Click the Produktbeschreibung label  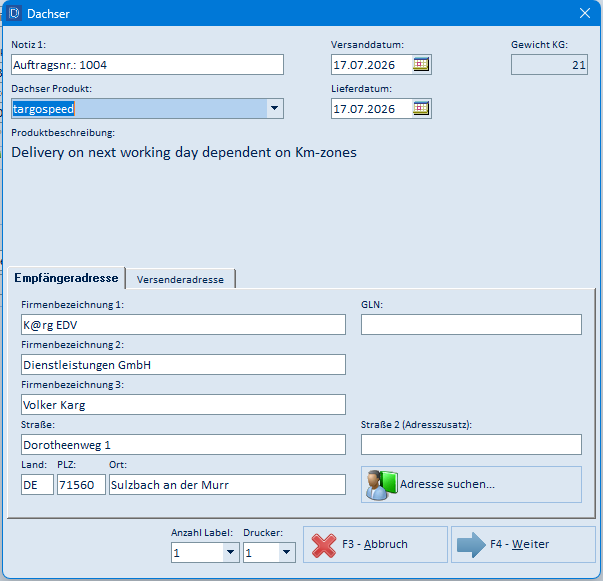coord(63,133)
